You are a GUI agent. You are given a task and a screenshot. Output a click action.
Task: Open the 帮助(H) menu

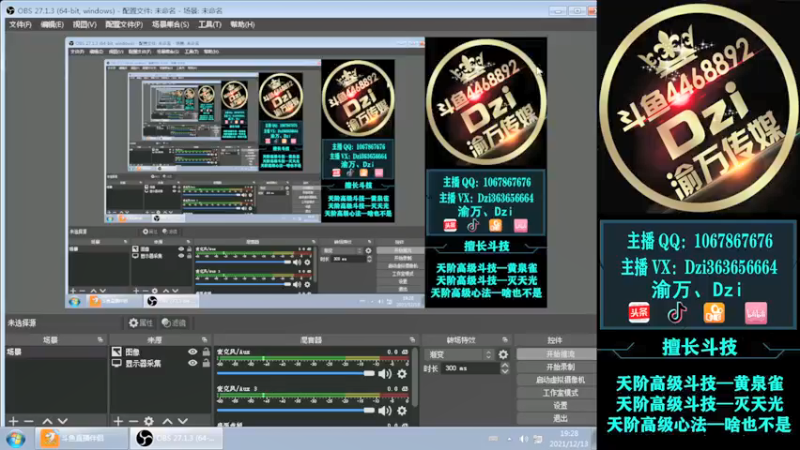242,24
